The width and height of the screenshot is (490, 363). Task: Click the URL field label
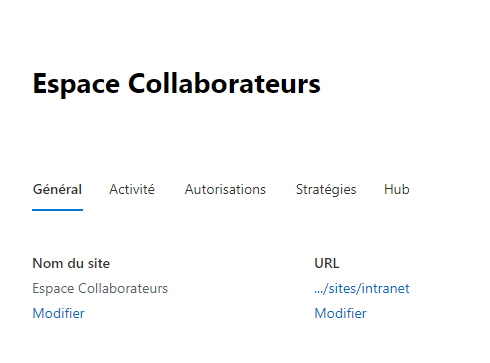pyautogui.click(x=327, y=263)
